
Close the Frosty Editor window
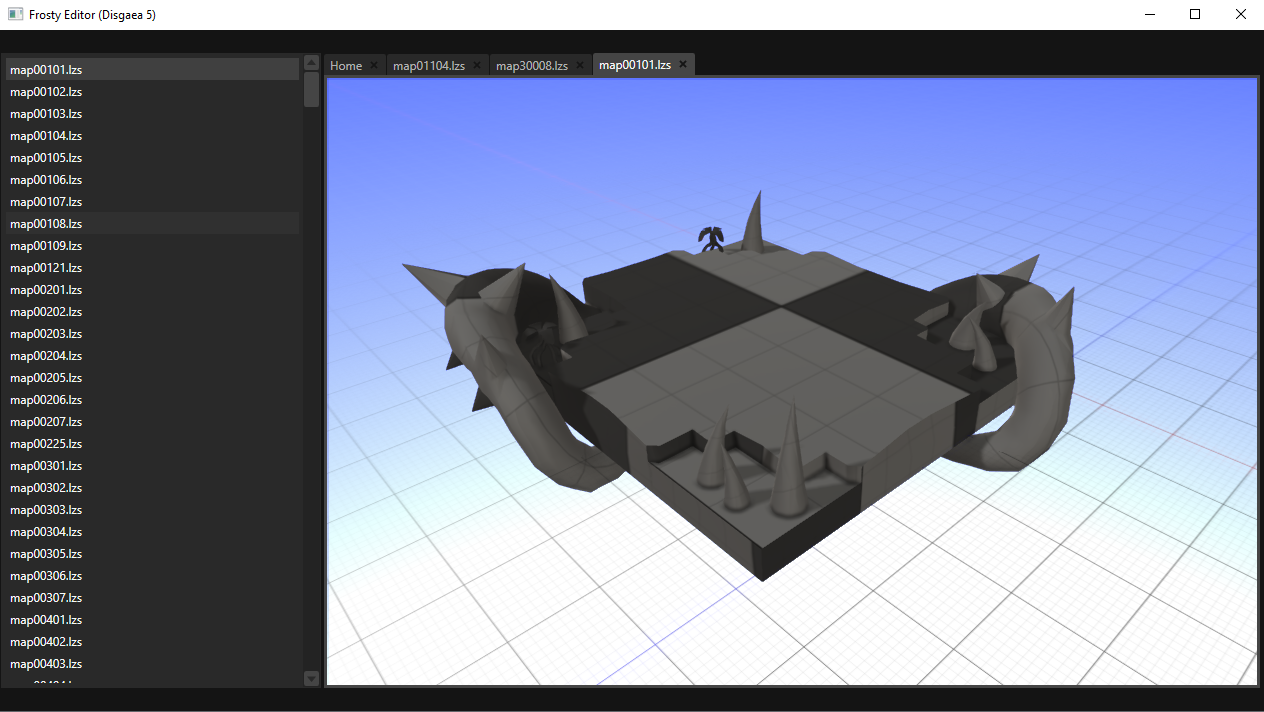1241,15
